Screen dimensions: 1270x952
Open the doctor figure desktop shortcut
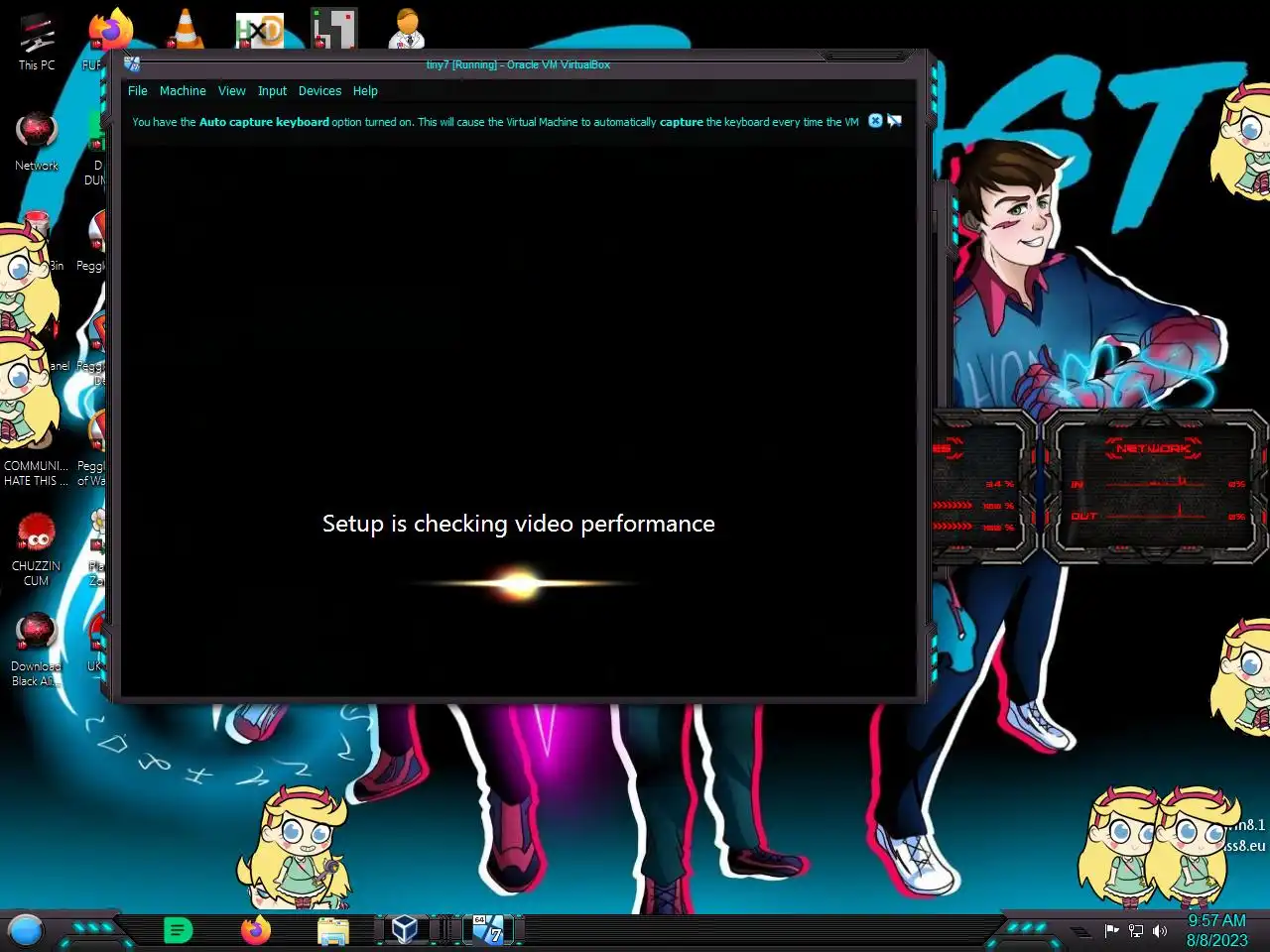407,29
